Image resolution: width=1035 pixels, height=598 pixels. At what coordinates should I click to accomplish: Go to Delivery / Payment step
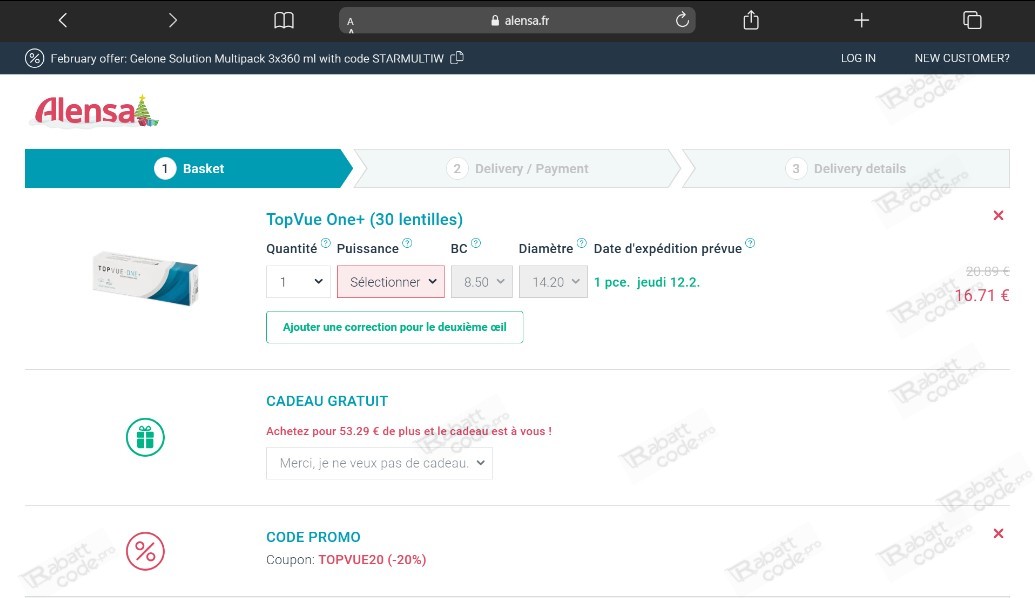pos(517,169)
